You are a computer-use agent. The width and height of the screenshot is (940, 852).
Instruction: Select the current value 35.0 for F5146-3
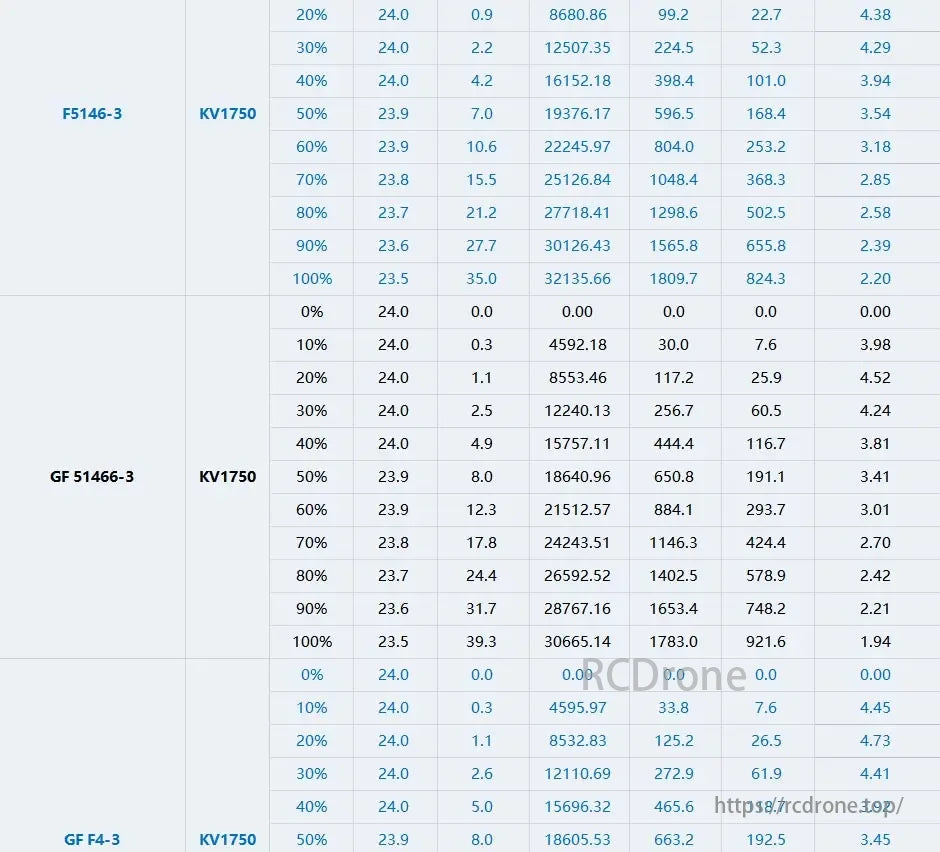pos(482,279)
